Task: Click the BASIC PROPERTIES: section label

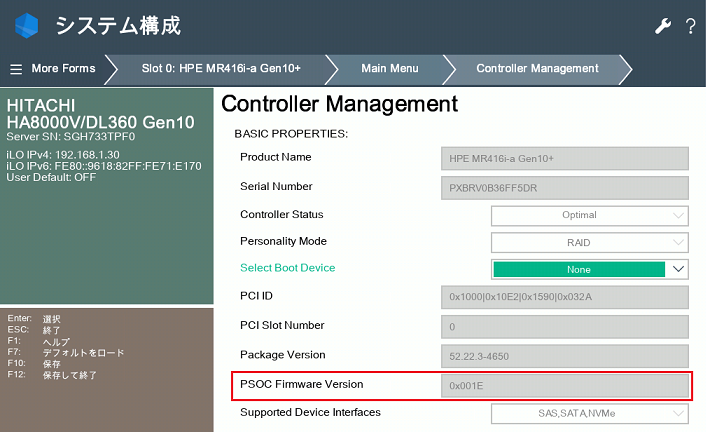Action: tap(291, 134)
